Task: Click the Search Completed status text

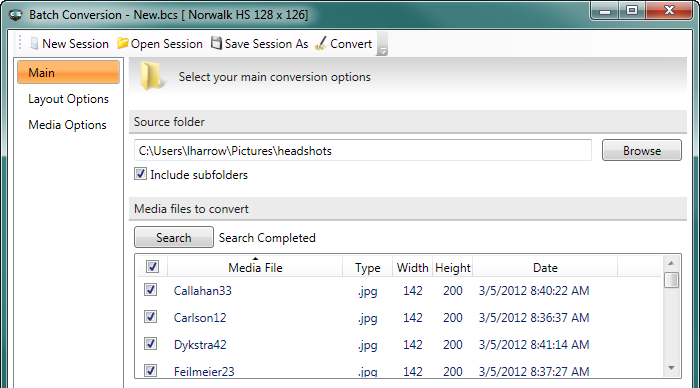Action: 267,238
